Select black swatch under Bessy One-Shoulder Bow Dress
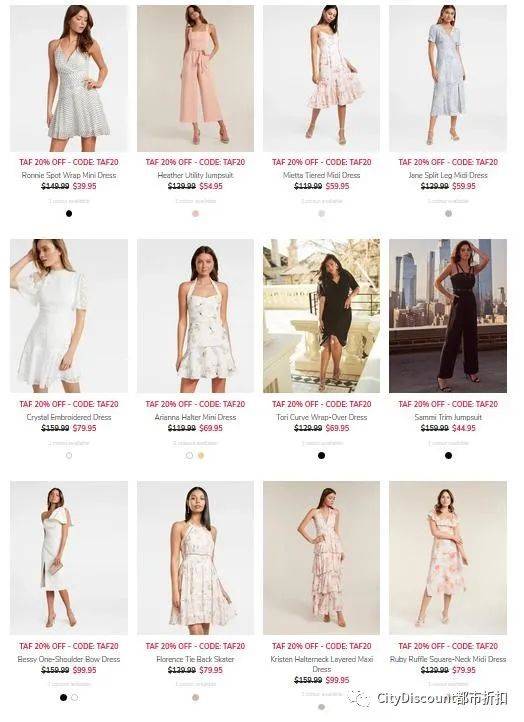524x722 pixels. 64,697
